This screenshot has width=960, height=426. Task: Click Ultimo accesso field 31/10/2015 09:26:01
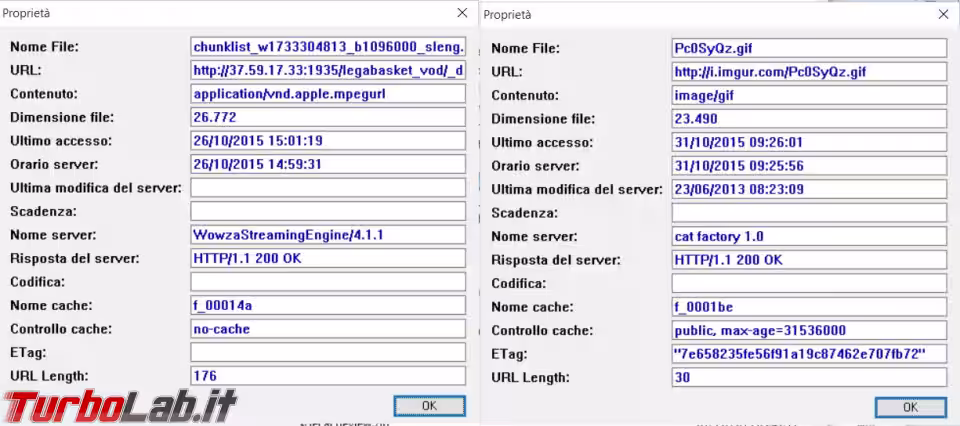tap(809, 142)
